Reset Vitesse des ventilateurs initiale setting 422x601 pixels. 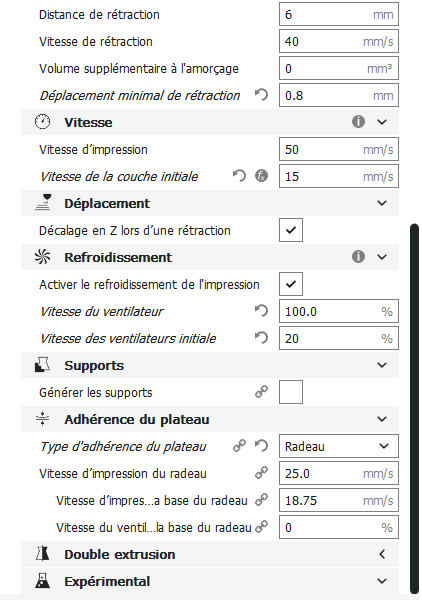[x=261, y=338]
